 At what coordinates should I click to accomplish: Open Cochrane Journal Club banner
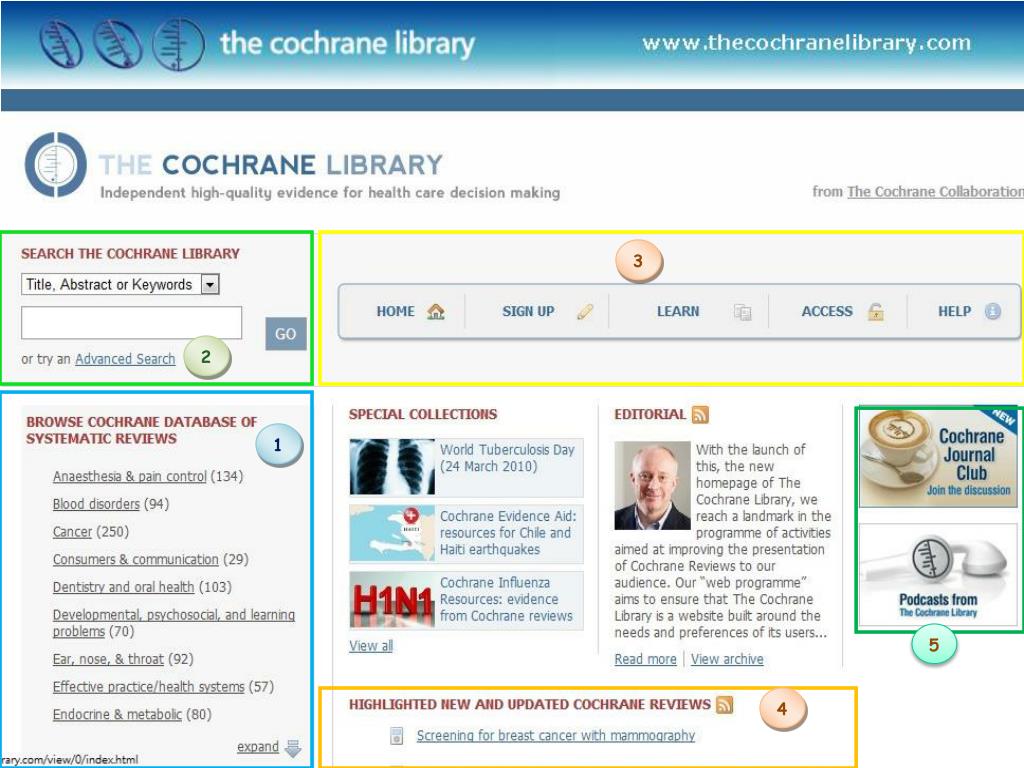938,458
